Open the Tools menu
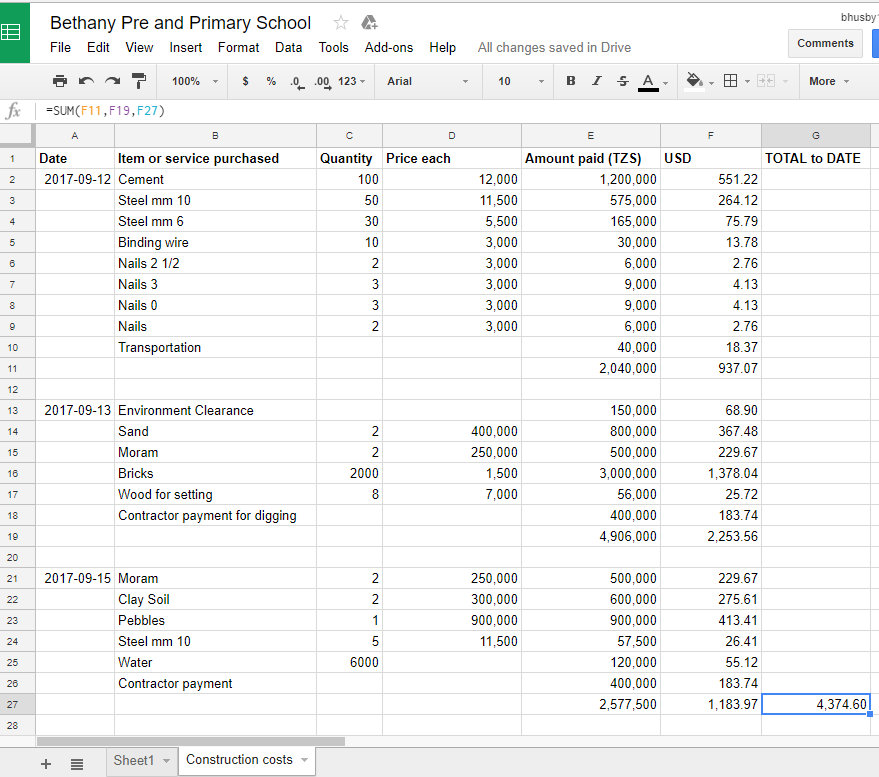The width and height of the screenshot is (879, 777). pos(334,48)
